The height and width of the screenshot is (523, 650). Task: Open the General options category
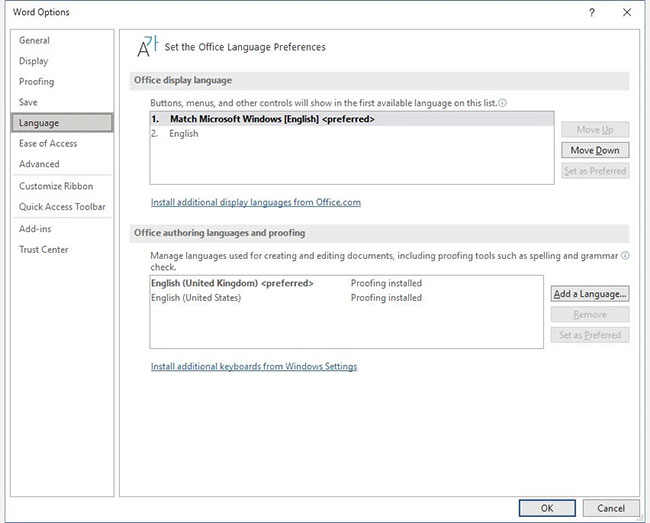[62, 40]
